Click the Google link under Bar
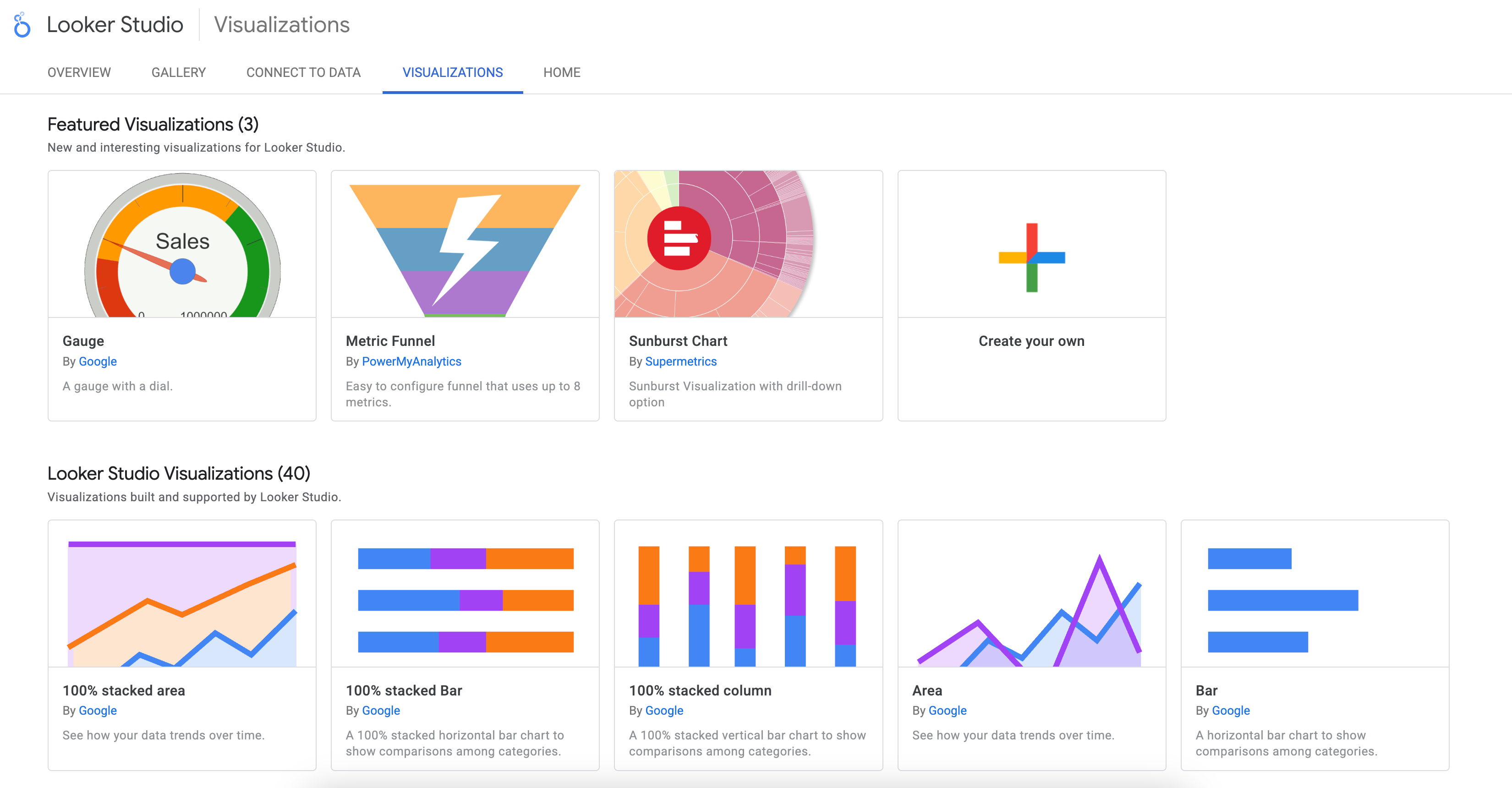This screenshot has width=1512, height=788. 1231,711
